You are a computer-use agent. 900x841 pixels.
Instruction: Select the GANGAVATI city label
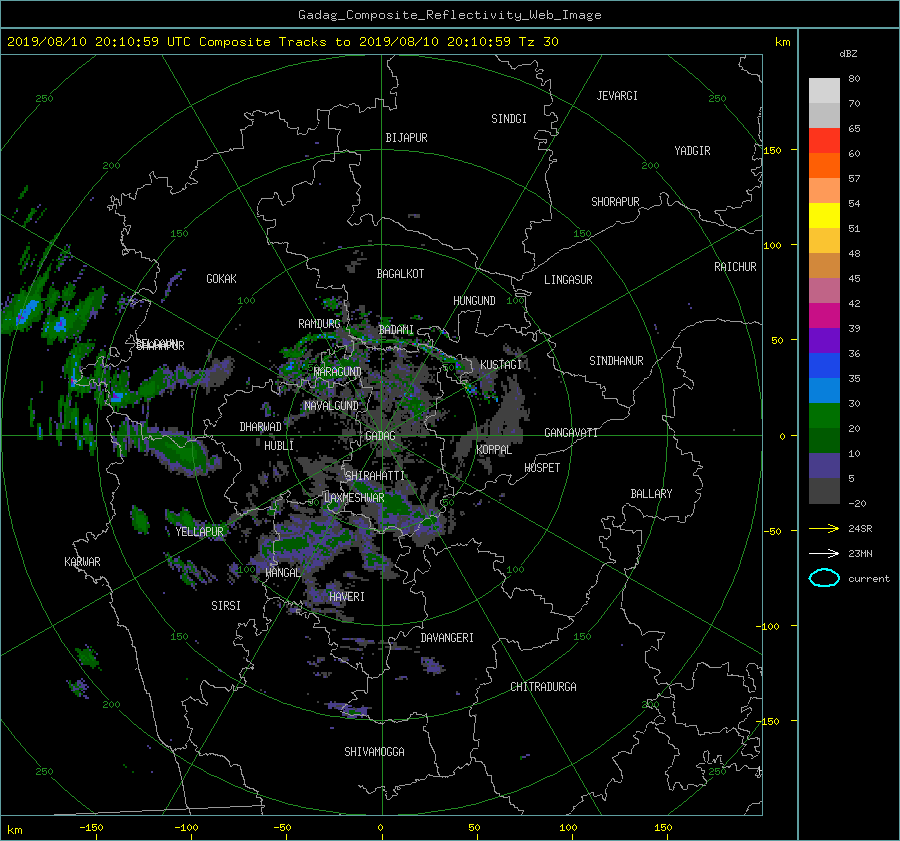(571, 433)
